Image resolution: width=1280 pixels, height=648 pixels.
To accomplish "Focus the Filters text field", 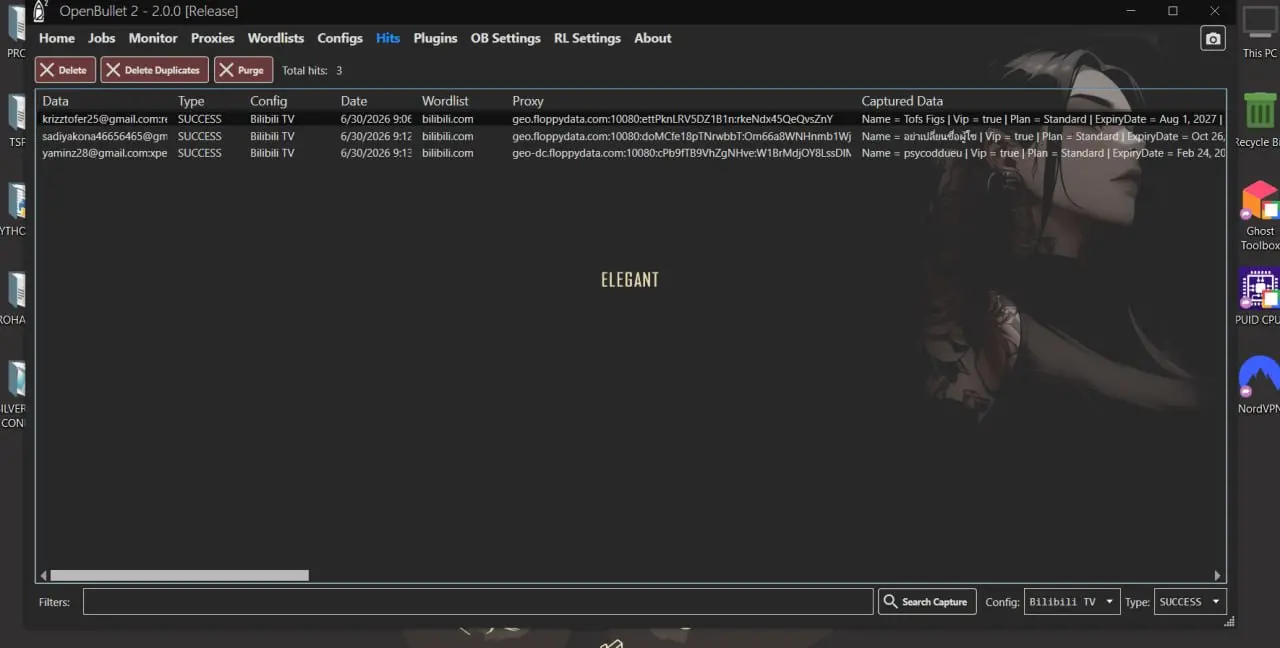I will click(x=478, y=602).
